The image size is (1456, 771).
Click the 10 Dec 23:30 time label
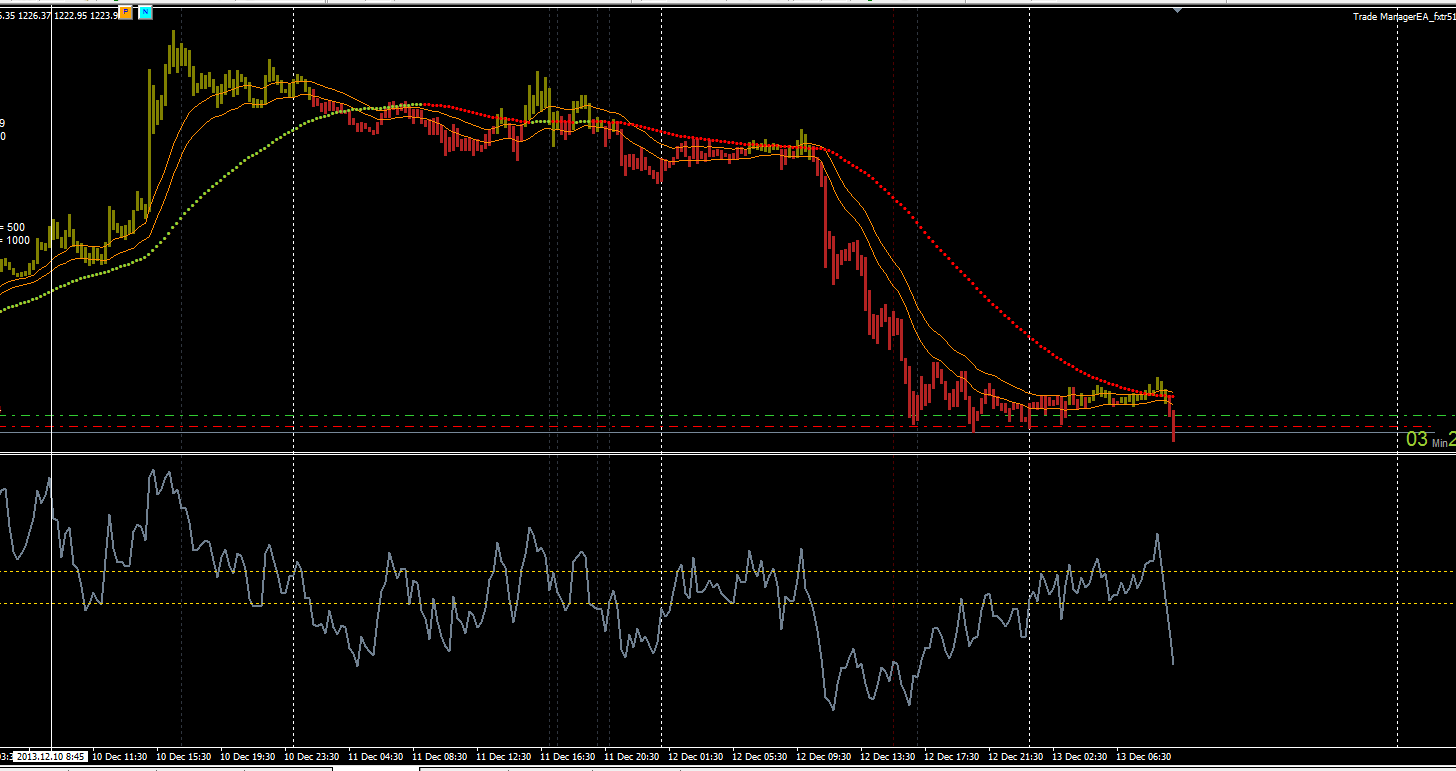312,757
